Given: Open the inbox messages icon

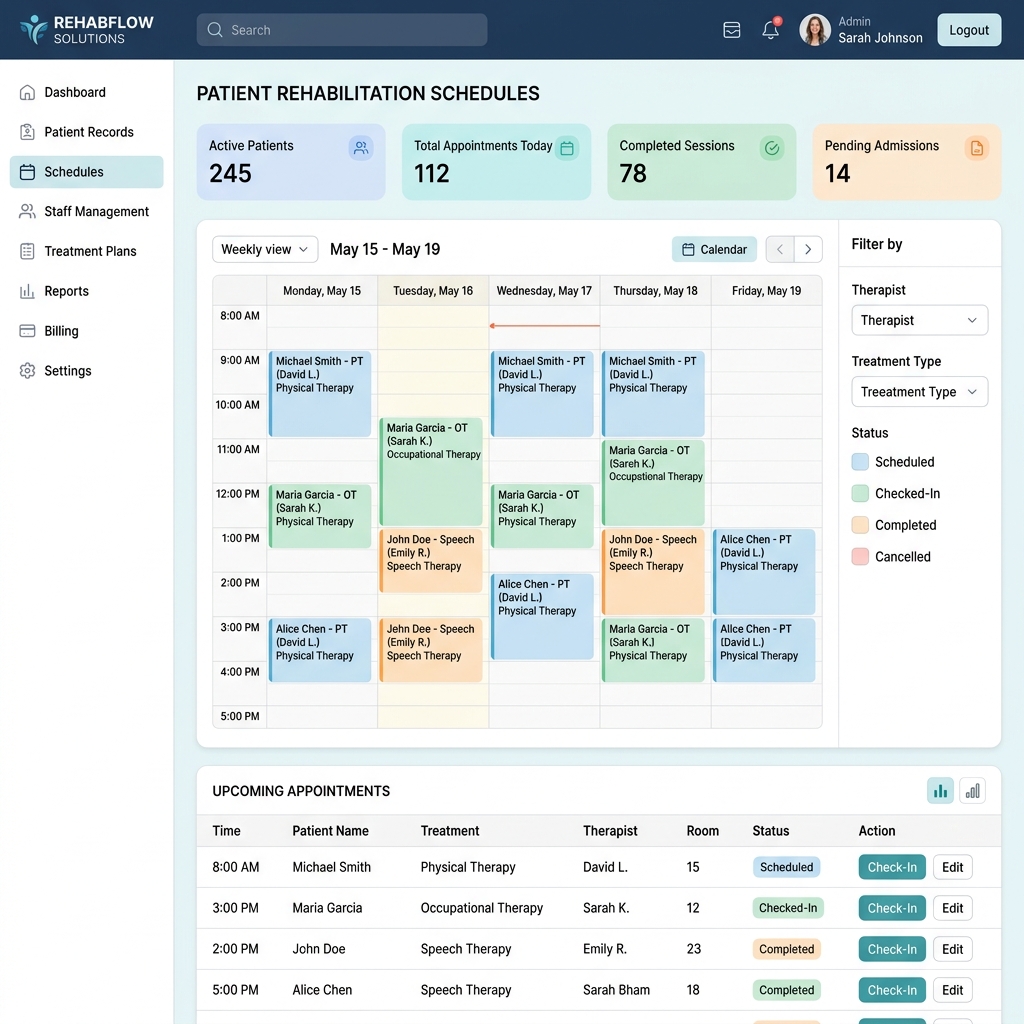Looking at the screenshot, I should coord(731,30).
